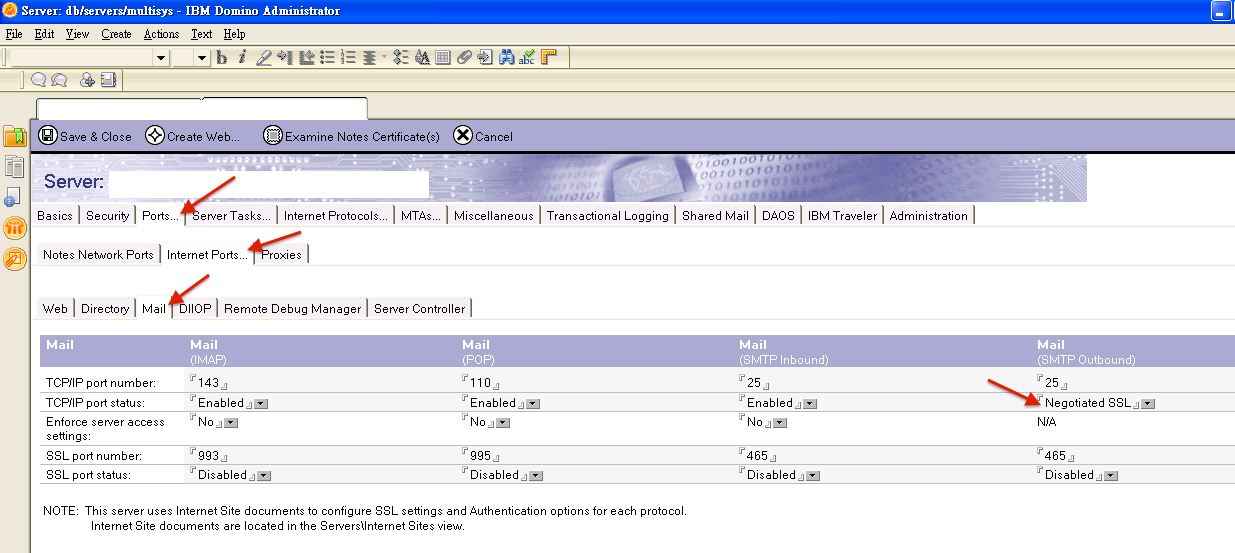The width and height of the screenshot is (1235, 553).
Task: Click the globe document icon in left sidebar
Action: tap(14, 197)
